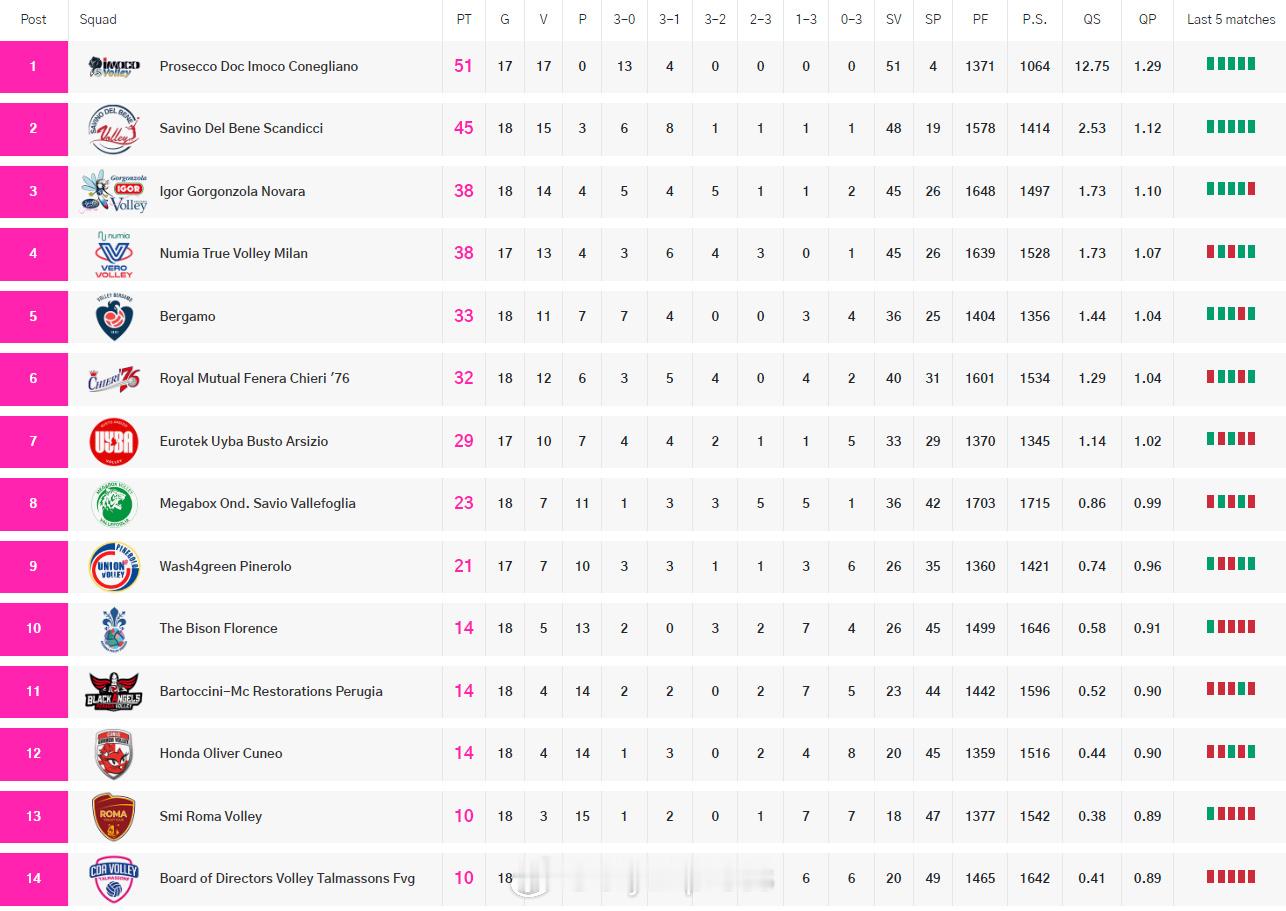Select the Honda Oliver Cuneo logo
This screenshot has height=911, width=1286.
(113, 754)
